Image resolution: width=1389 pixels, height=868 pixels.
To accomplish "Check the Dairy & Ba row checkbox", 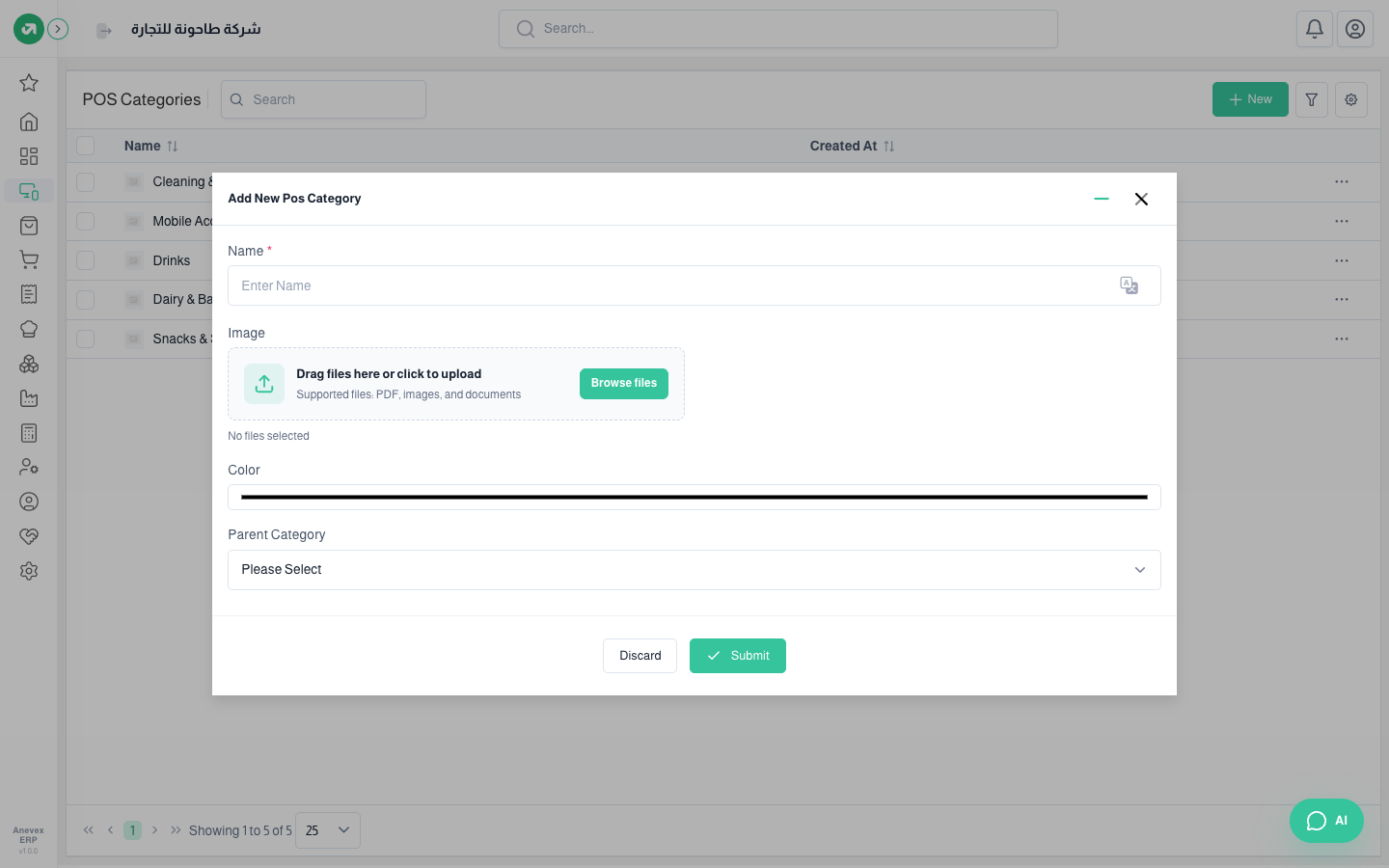I will (86, 299).
